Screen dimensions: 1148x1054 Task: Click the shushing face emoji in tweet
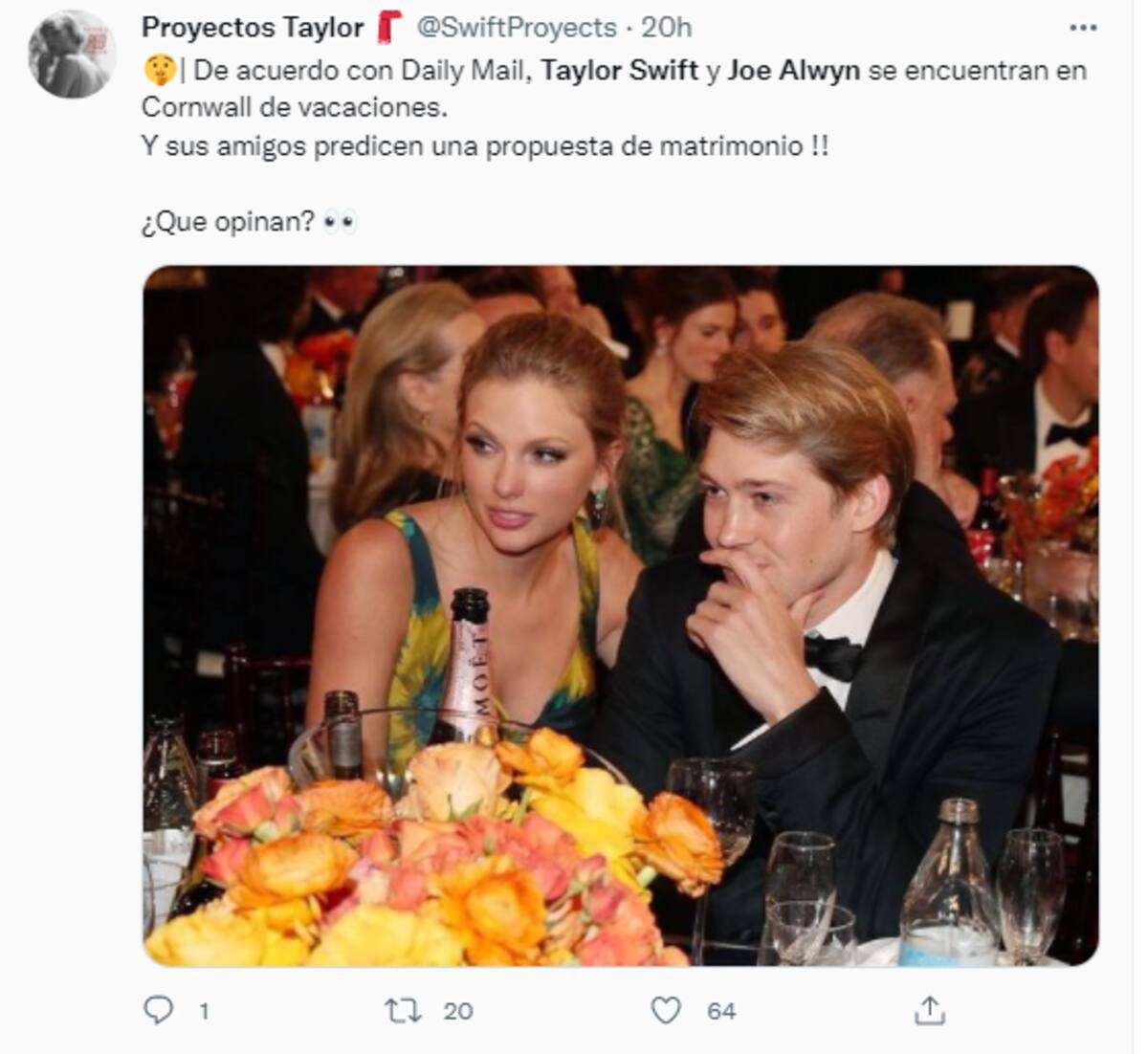[x=156, y=70]
